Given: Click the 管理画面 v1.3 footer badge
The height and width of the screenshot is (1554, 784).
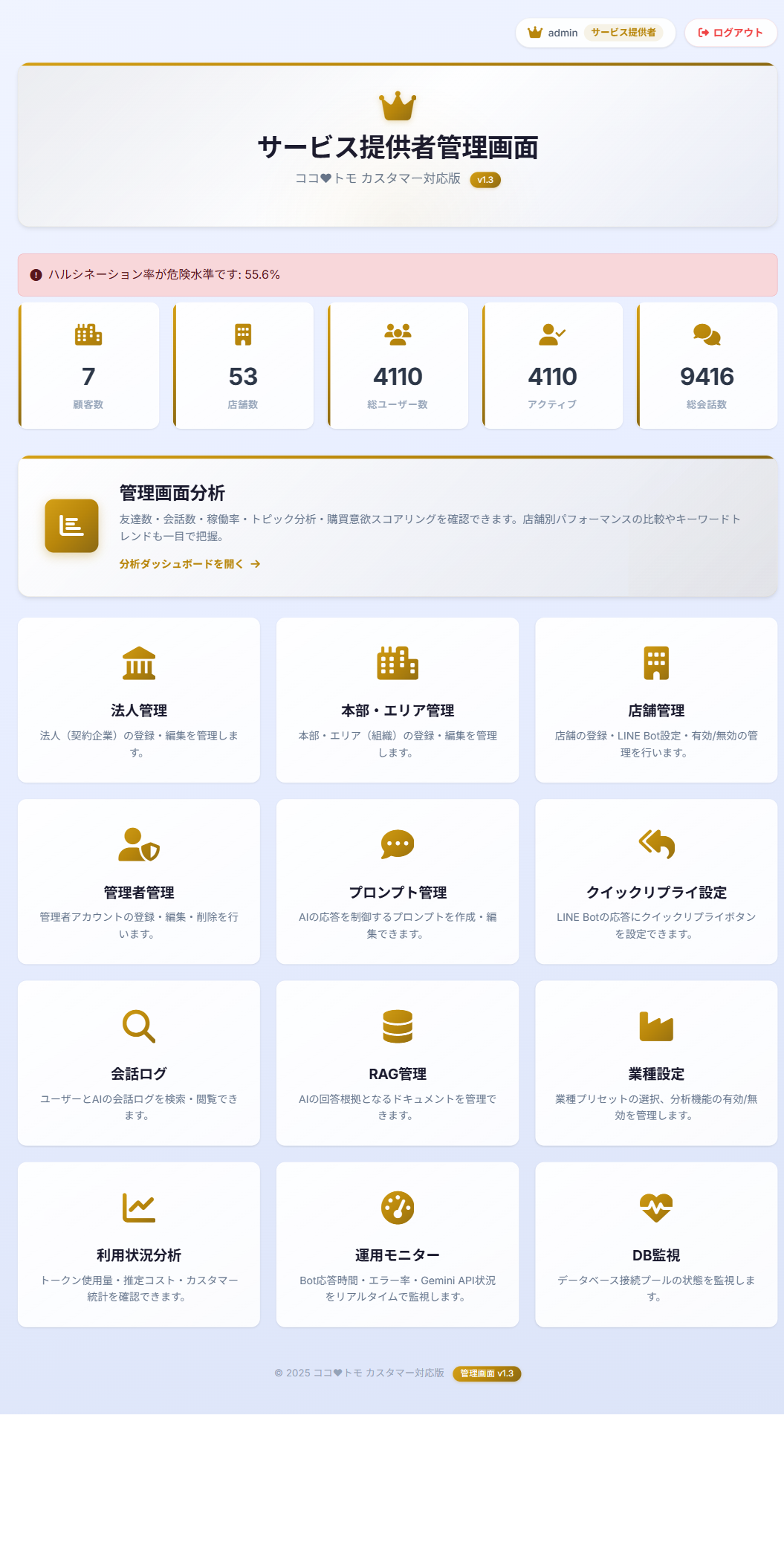Looking at the screenshot, I should pyautogui.click(x=487, y=1373).
